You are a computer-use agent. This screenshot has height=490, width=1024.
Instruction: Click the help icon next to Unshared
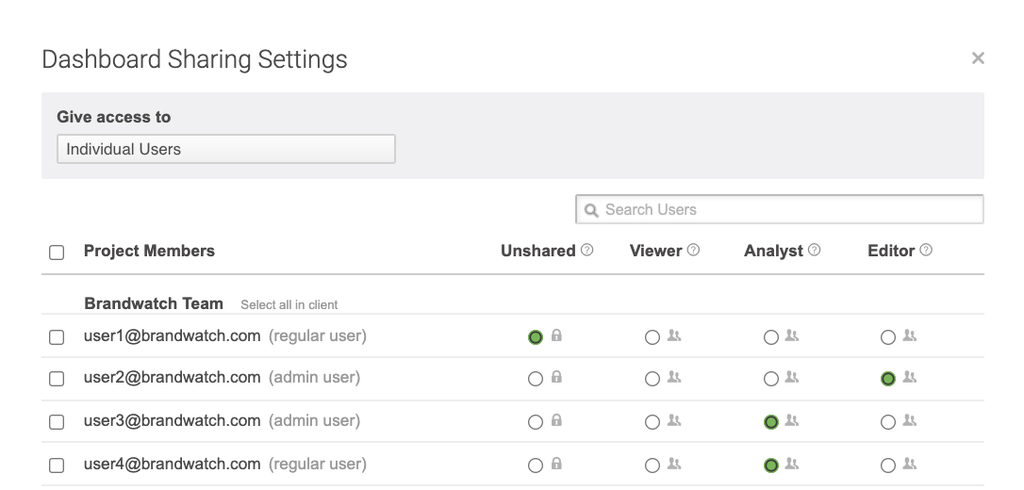coord(587,250)
